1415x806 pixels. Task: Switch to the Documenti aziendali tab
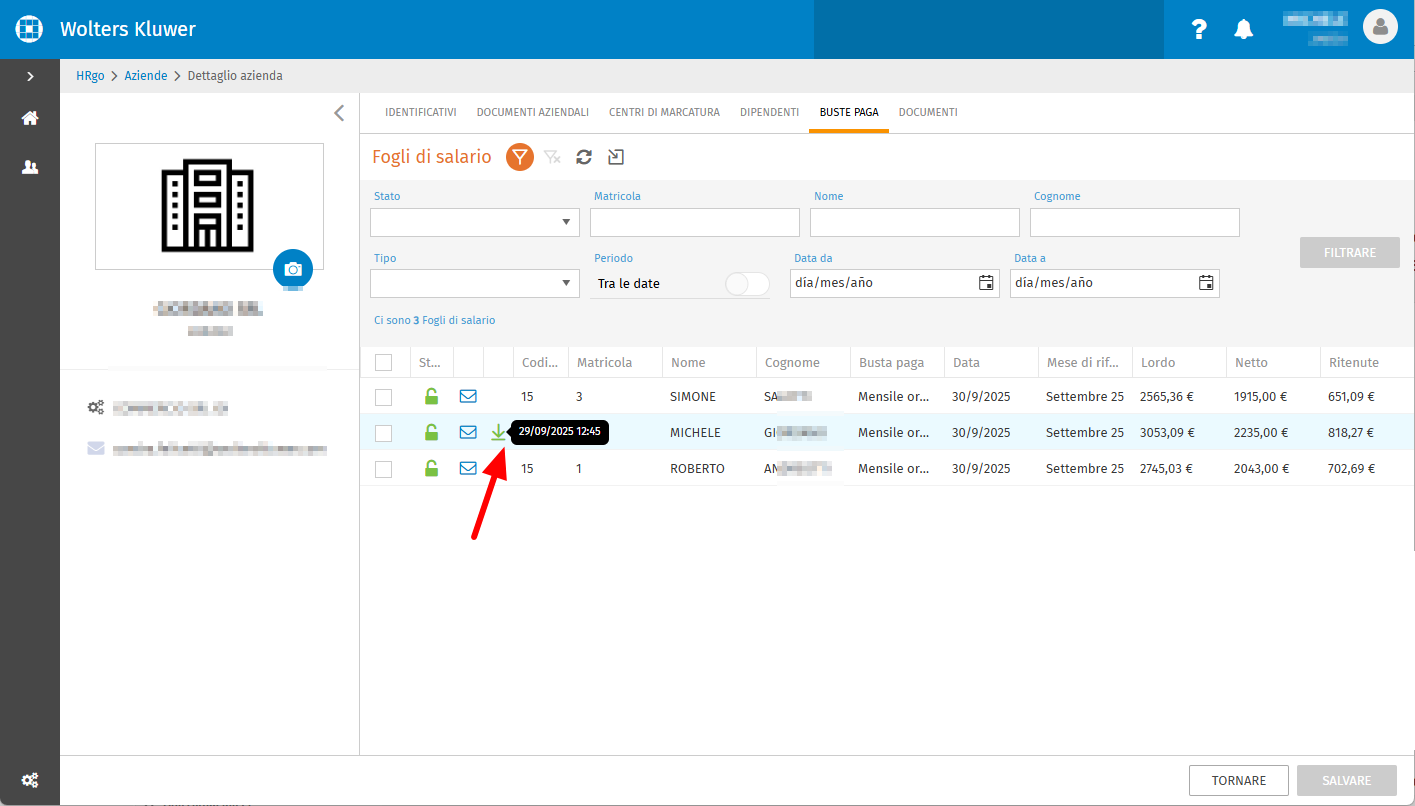(533, 112)
